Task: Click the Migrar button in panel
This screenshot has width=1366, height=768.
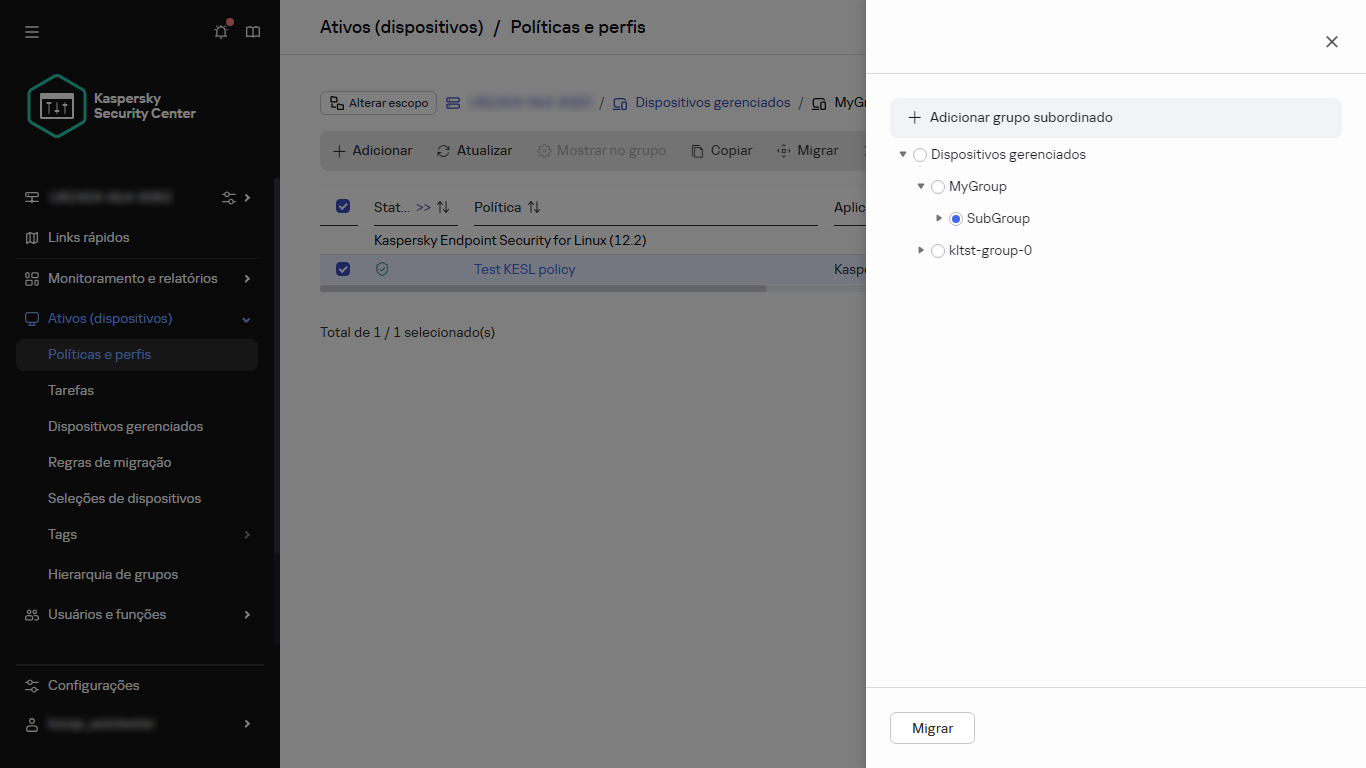Action: pyautogui.click(x=932, y=728)
